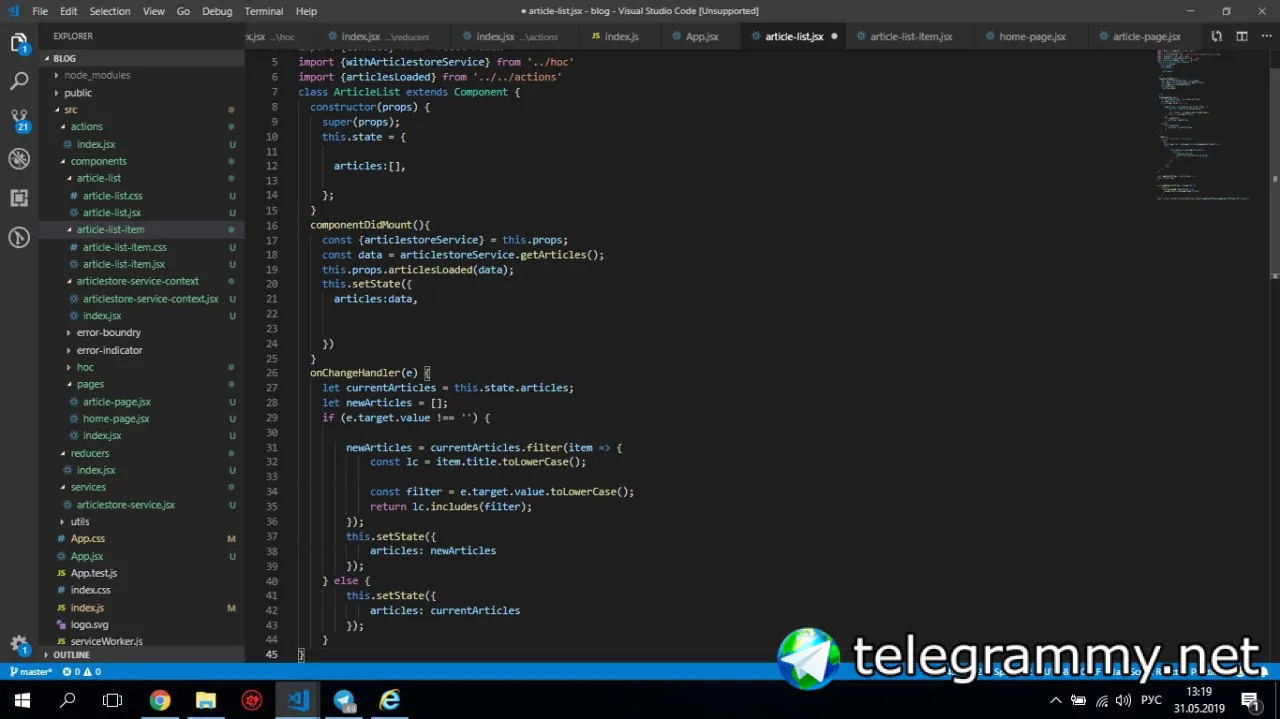1280x719 pixels.
Task: Open the Selection menu
Action: [x=110, y=11]
